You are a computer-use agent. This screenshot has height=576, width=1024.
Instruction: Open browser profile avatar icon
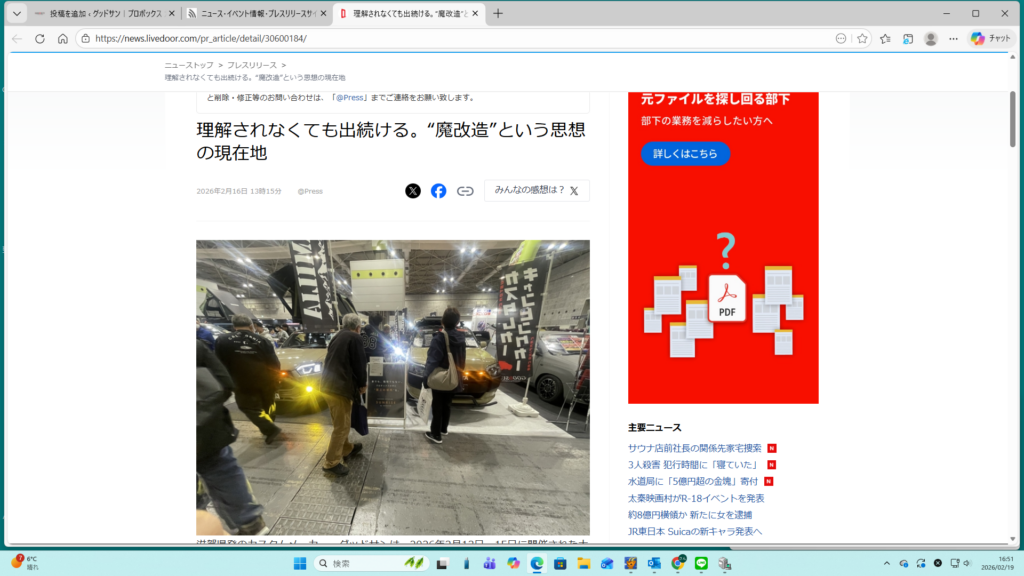click(x=931, y=38)
